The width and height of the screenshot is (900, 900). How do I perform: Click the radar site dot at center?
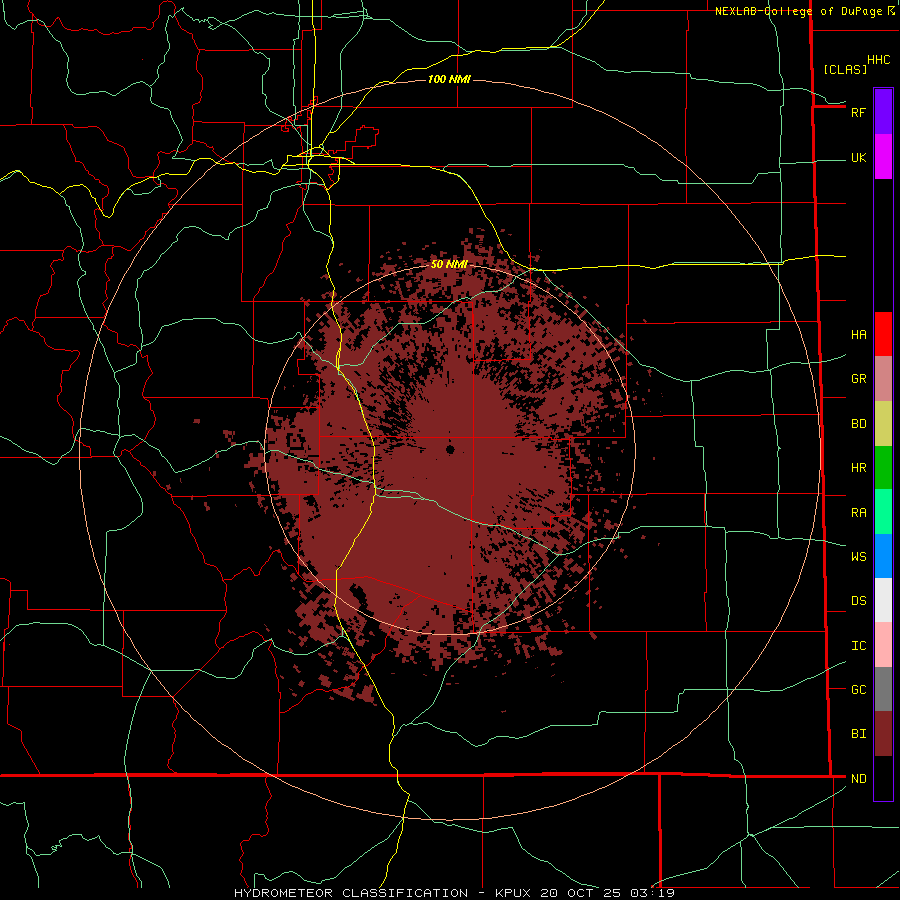(450, 449)
